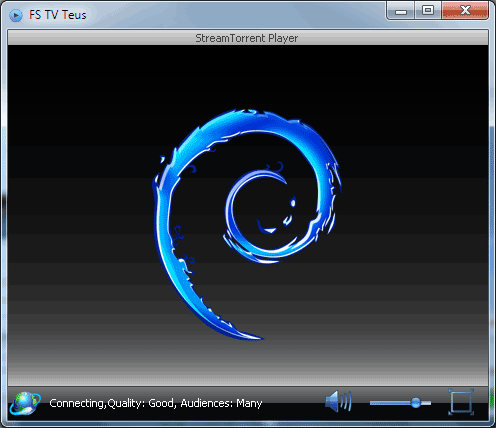Click the blue play app icon in title bar
The image size is (496, 428).
pyautogui.click(x=16, y=15)
